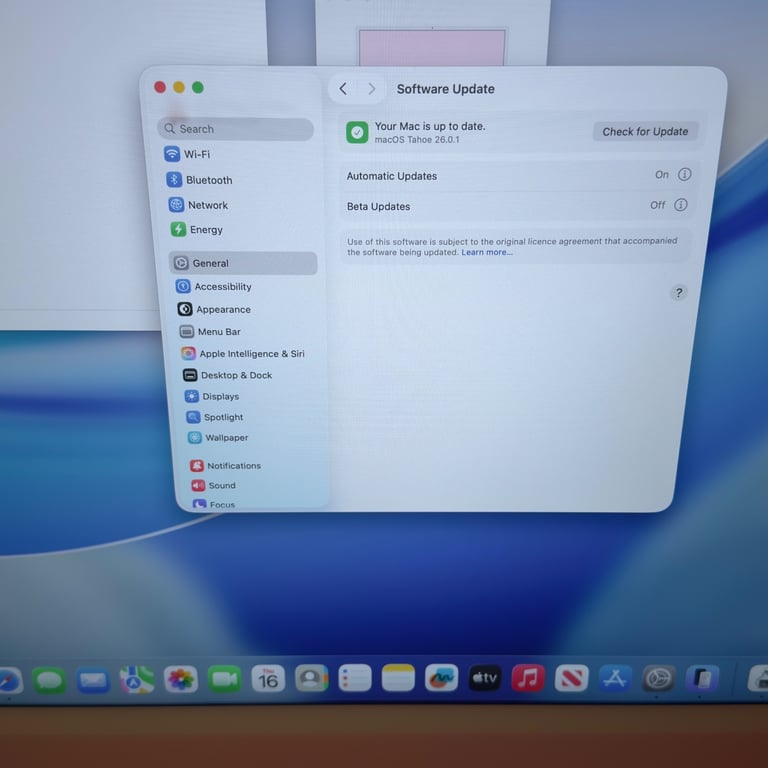The height and width of the screenshot is (768, 768).
Task: Select Network in the sidebar
Action: pyautogui.click(x=198, y=205)
